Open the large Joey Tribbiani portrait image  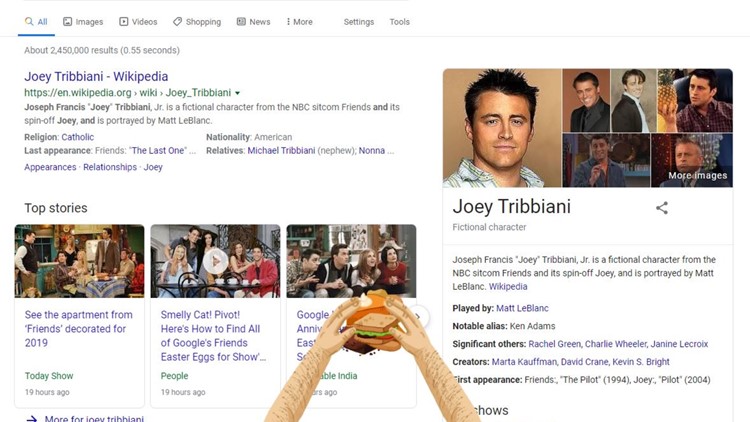point(502,128)
